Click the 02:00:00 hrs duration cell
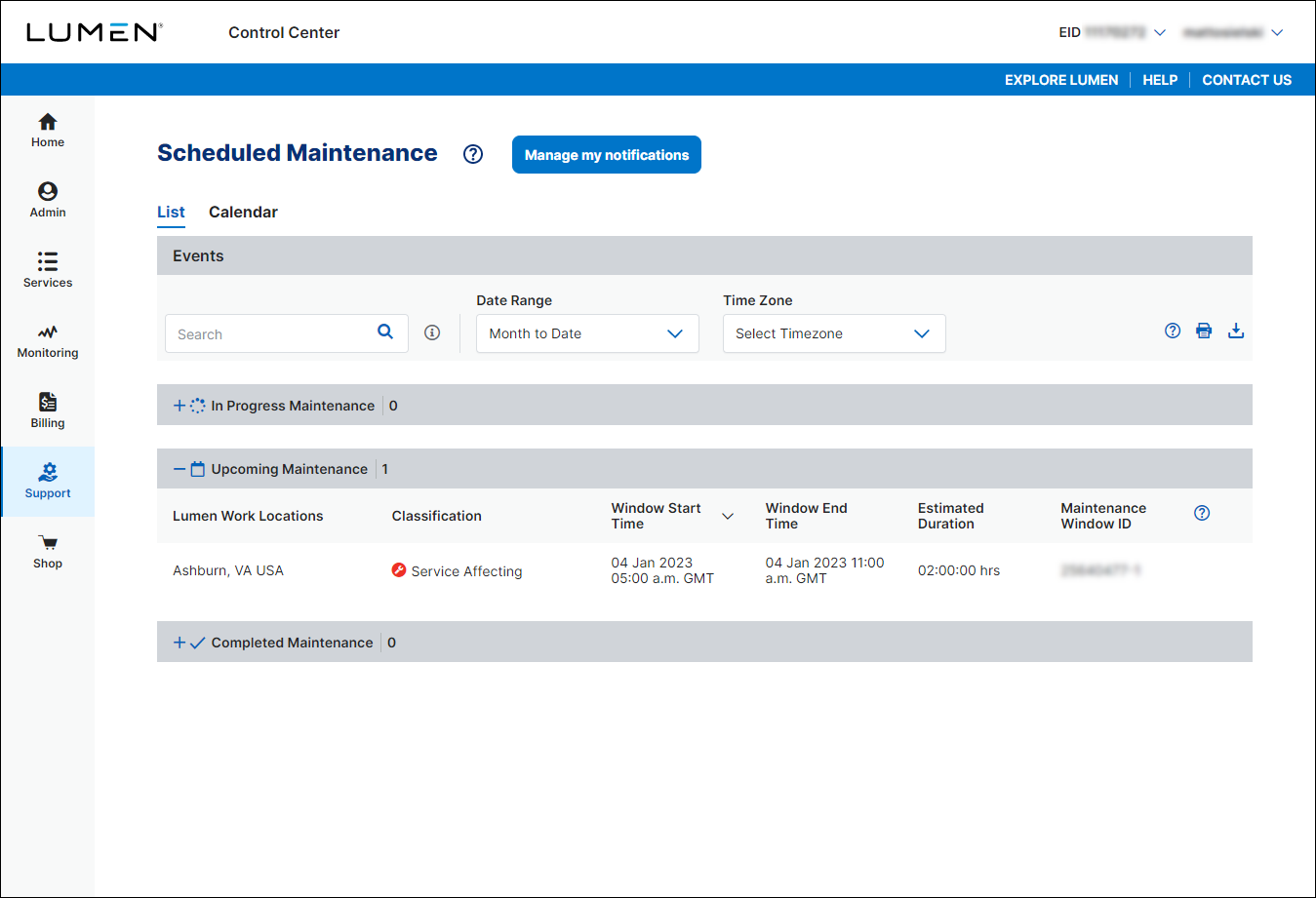The width and height of the screenshot is (1316, 898). (x=959, y=570)
